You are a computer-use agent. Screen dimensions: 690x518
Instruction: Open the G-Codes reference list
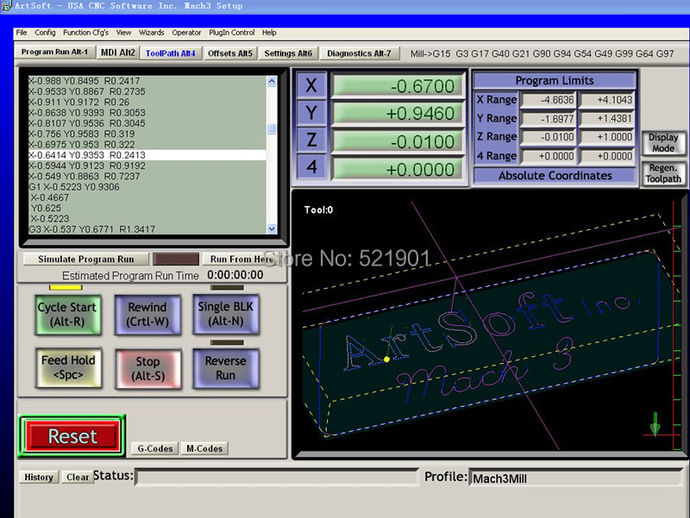[x=155, y=448]
